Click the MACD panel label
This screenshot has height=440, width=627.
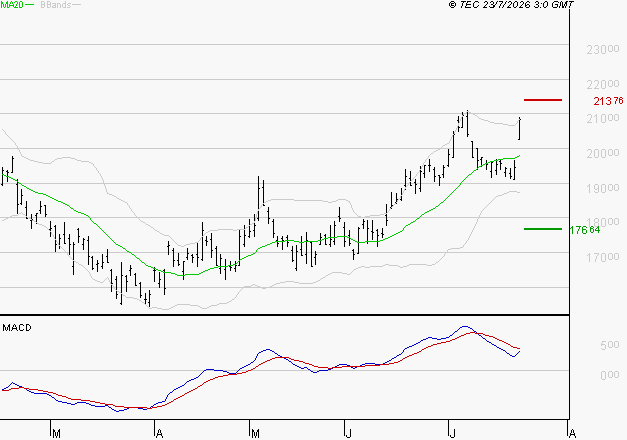[17, 328]
